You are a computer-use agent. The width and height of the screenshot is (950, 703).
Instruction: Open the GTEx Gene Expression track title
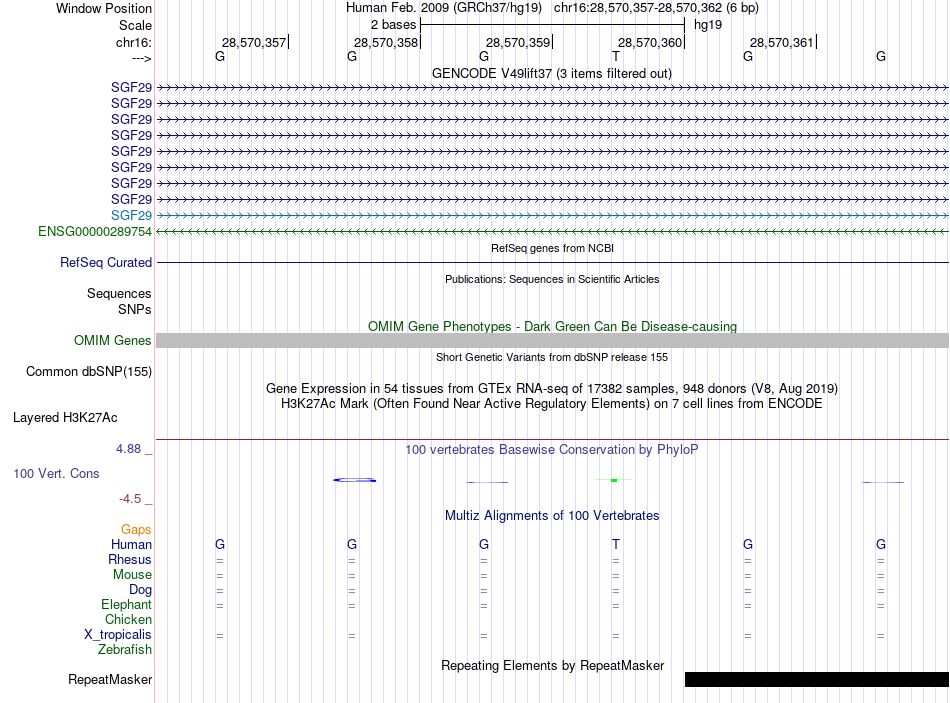(552, 388)
